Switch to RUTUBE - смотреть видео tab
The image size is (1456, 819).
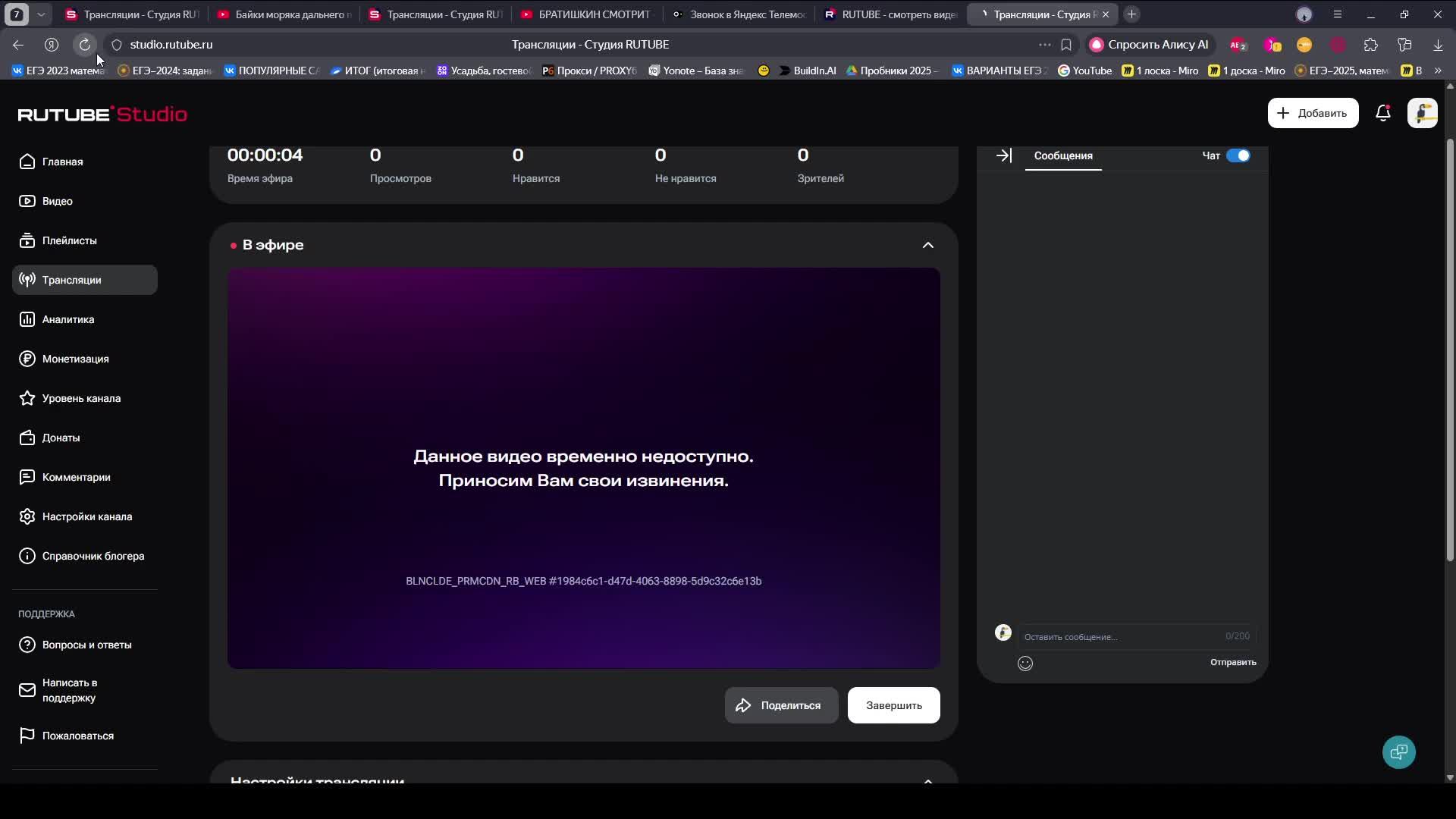coord(891,14)
